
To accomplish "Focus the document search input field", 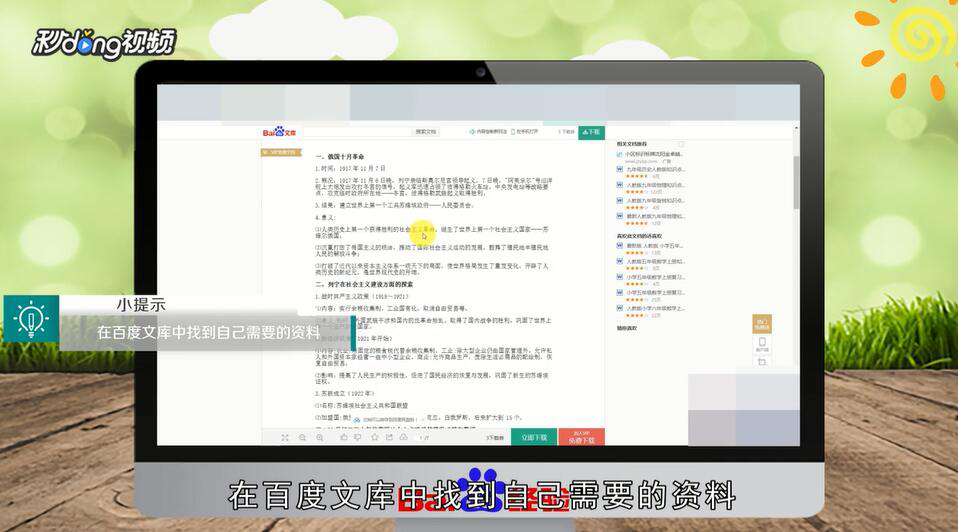I will [357, 132].
